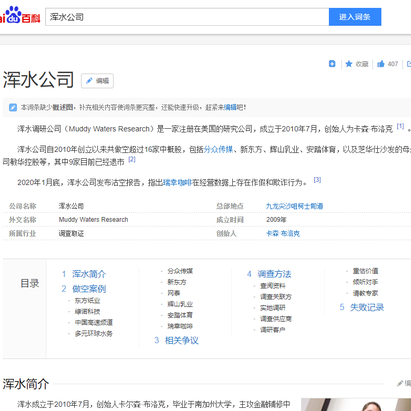Click the 收藏 star icon

[x=349, y=64]
